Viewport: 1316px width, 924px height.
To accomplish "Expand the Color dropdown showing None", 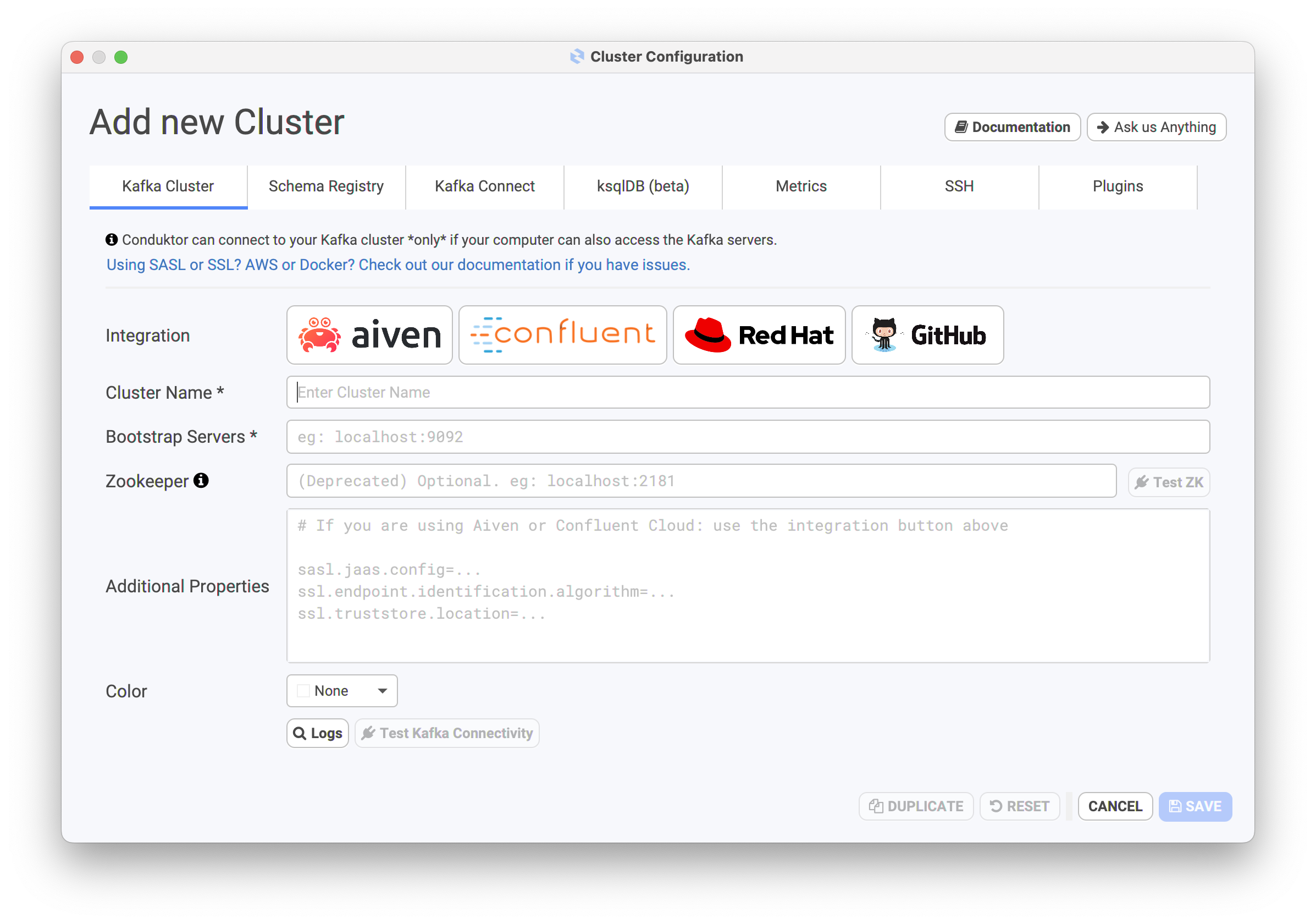I will tap(341, 691).
